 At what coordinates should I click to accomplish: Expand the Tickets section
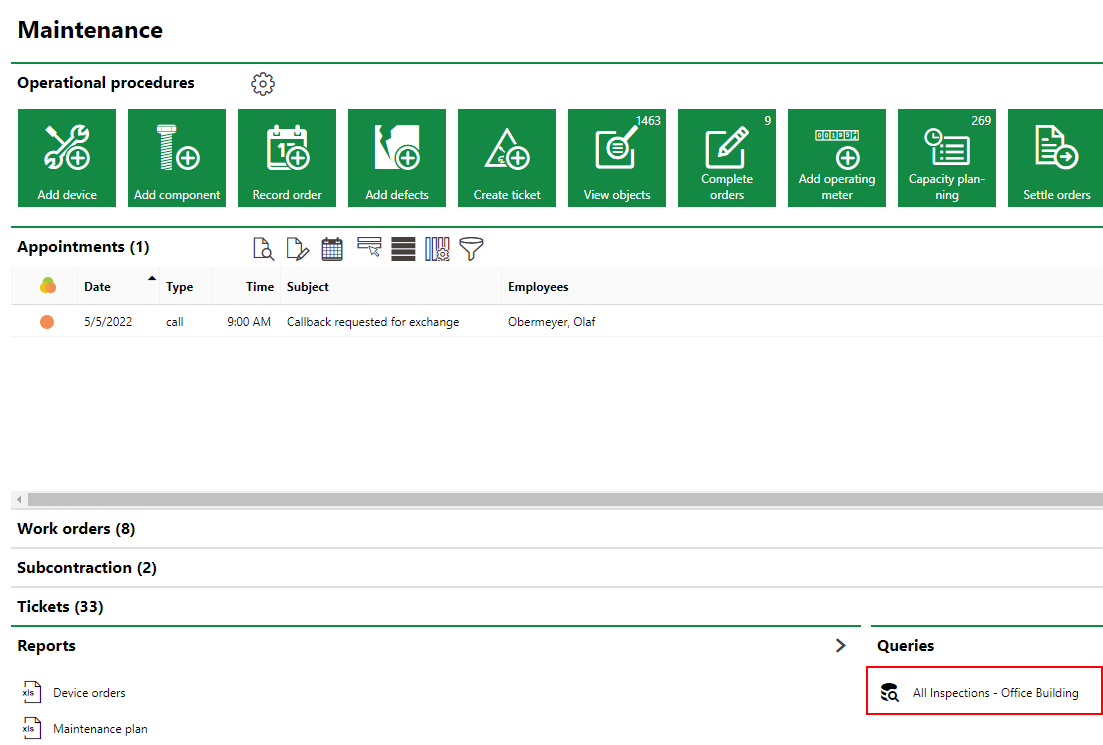click(60, 607)
